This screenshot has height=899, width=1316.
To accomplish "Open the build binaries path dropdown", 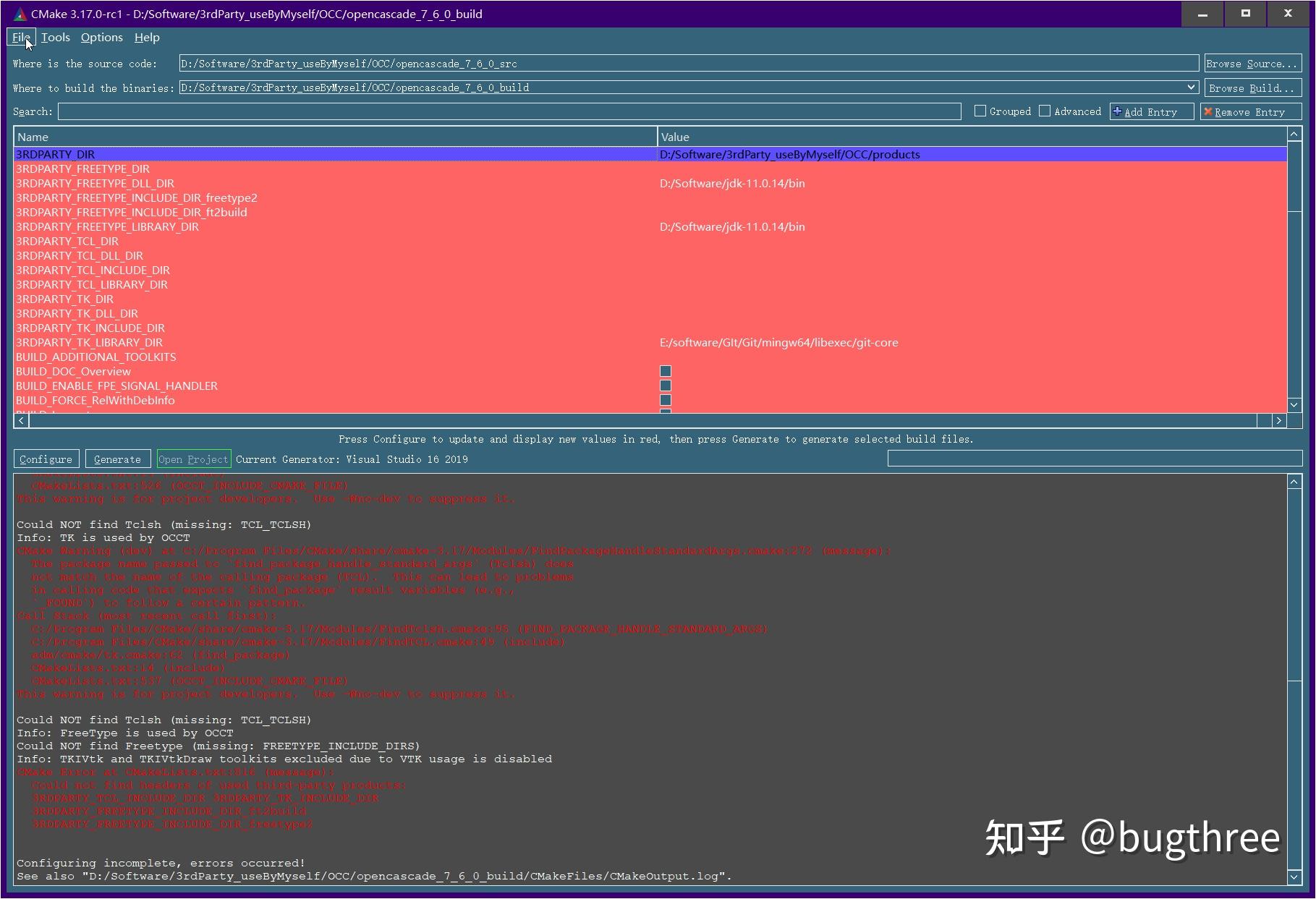I will click(x=1192, y=88).
